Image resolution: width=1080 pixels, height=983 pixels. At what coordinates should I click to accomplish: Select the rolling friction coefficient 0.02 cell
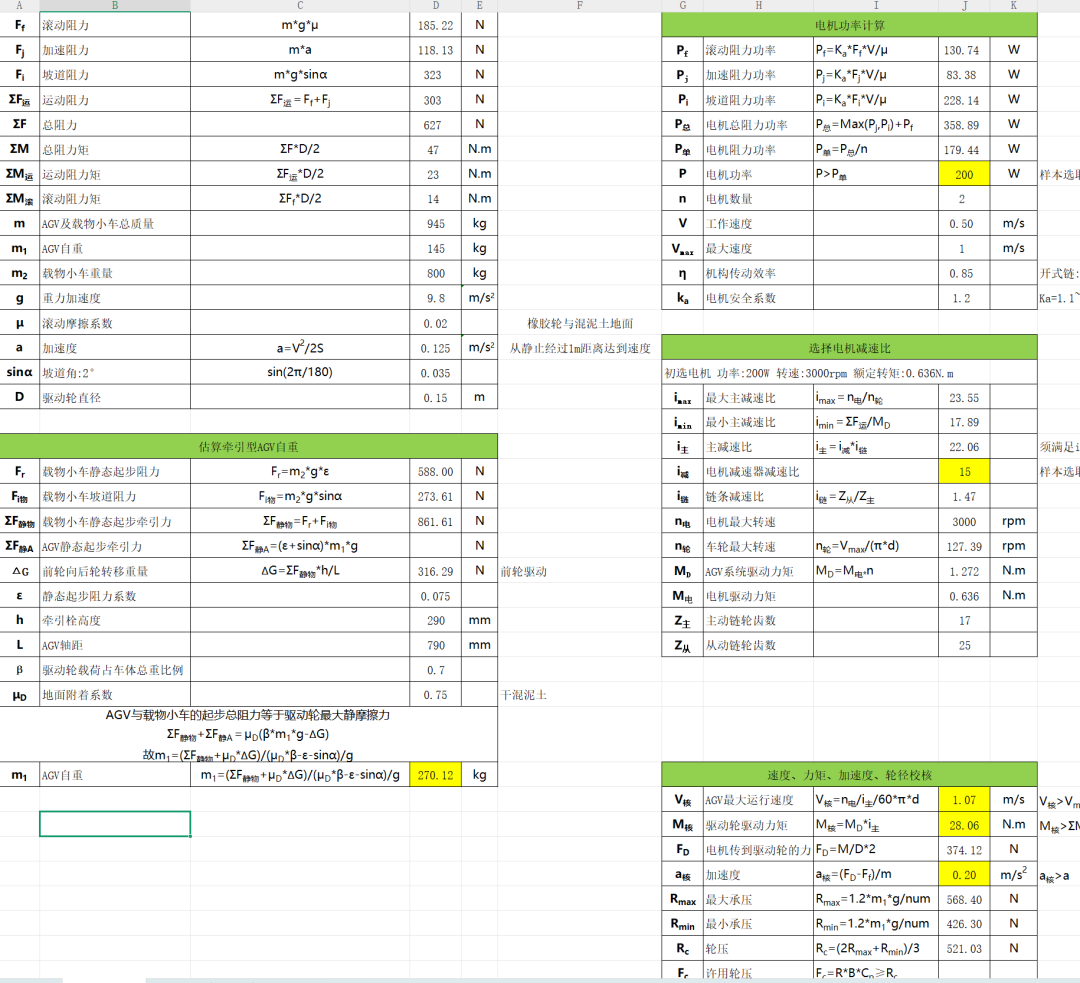pyautogui.click(x=435, y=323)
